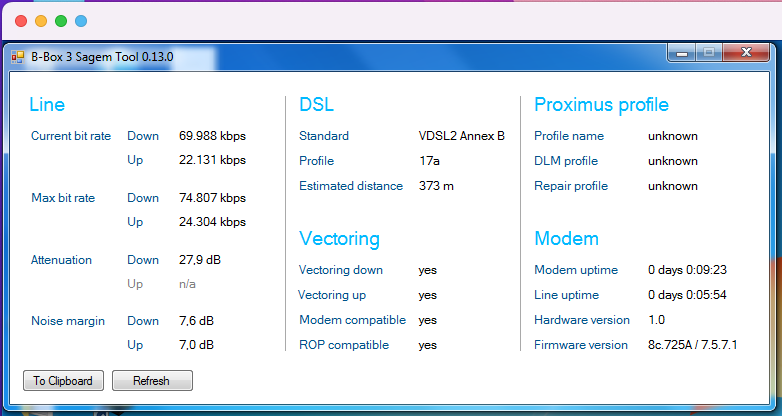The width and height of the screenshot is (782, 416).
Task: Click the Hardware version value 1.0
Action: [656, 320]
